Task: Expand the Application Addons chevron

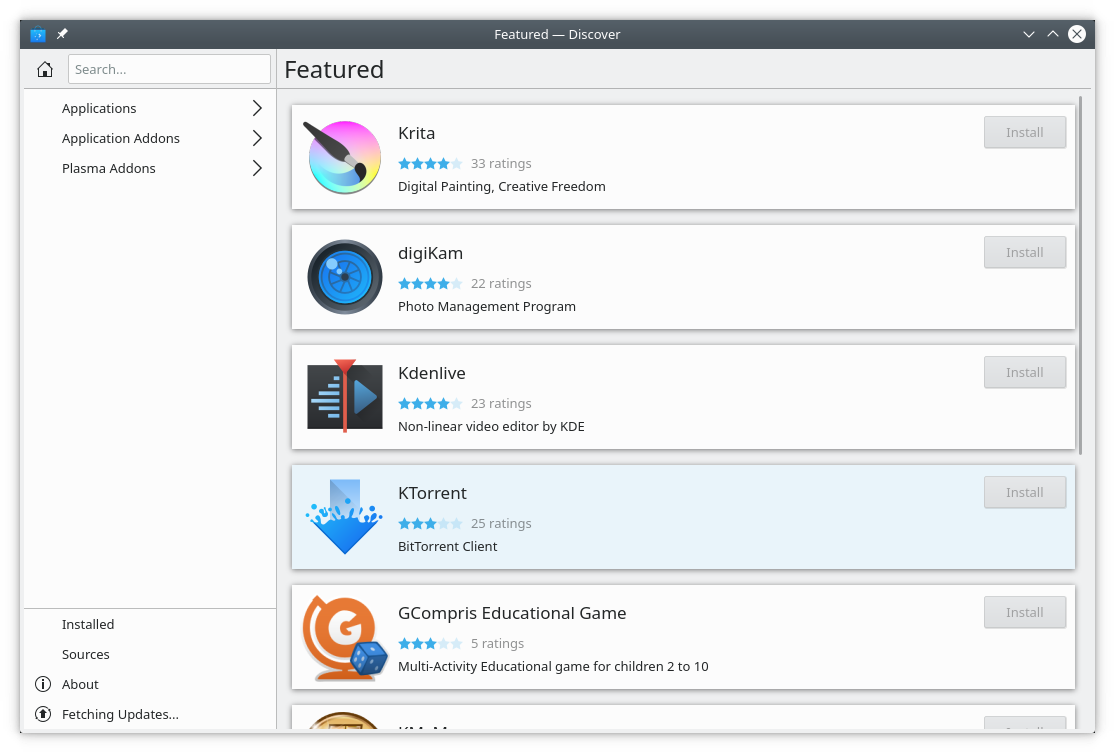Action: point(257,138)
